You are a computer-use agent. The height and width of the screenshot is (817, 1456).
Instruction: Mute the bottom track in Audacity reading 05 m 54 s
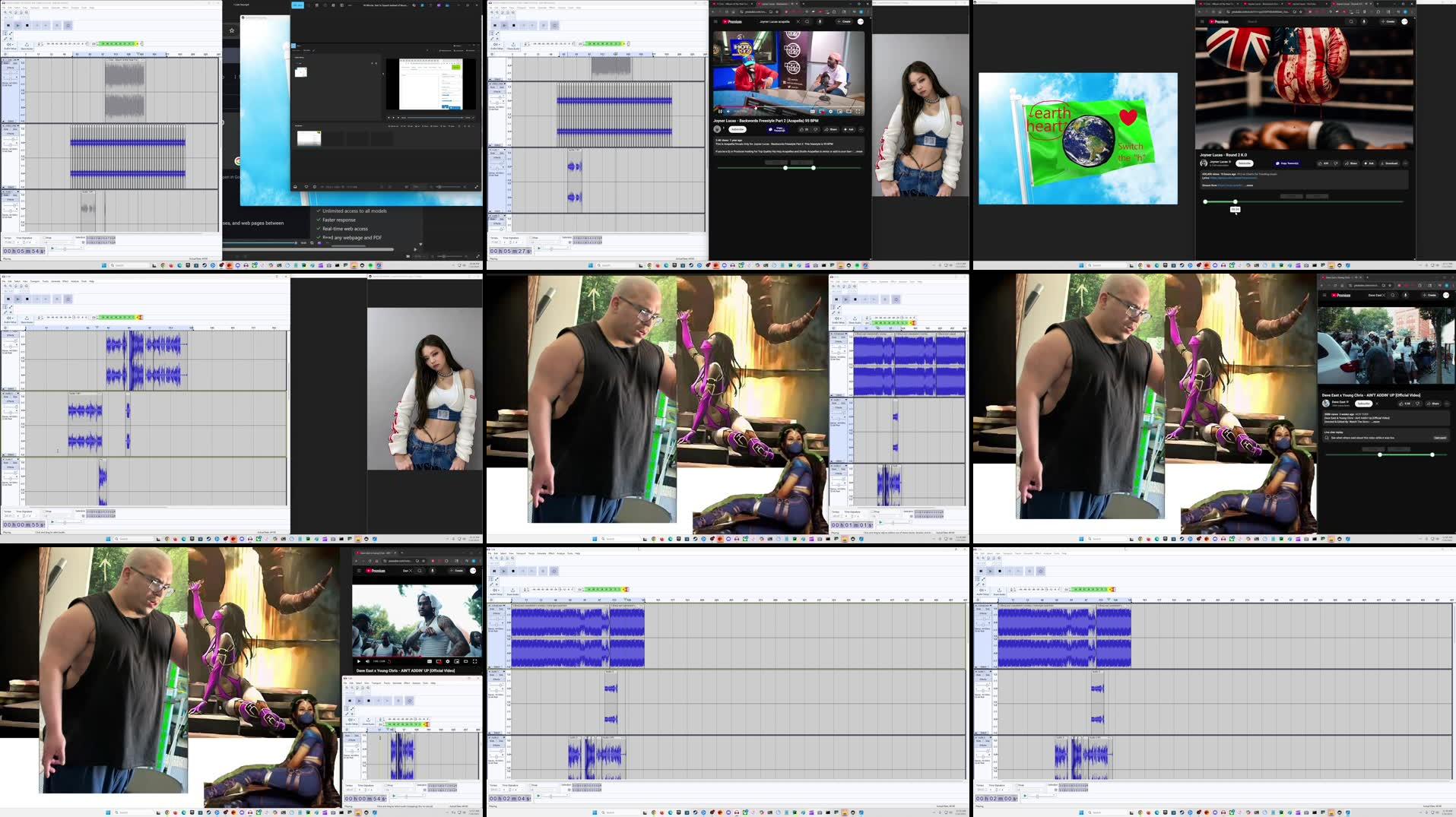click(8, 195)
